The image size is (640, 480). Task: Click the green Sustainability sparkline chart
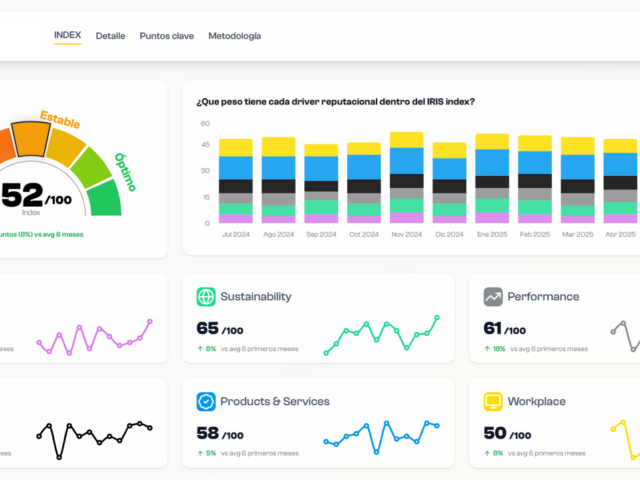point(380,335)
